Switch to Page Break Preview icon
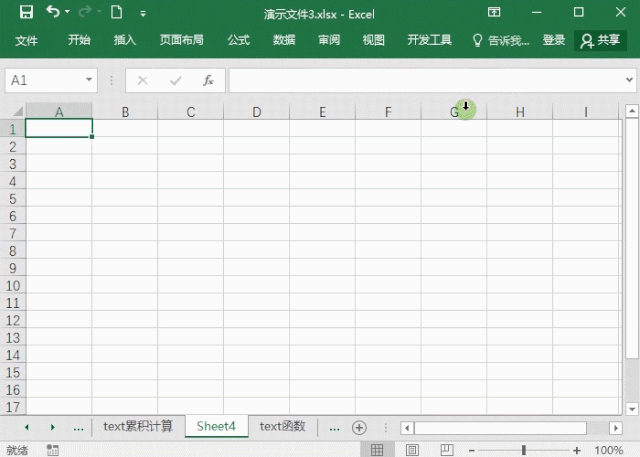 click(447, 450)
